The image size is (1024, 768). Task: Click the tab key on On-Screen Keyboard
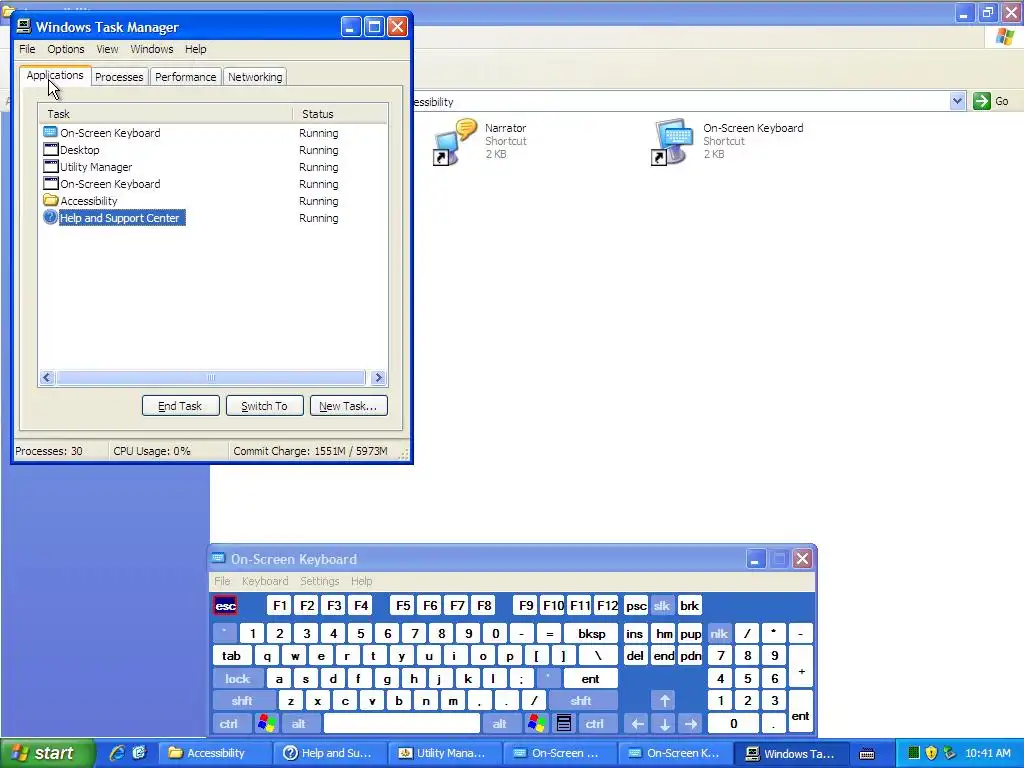(x=231, y=656)
